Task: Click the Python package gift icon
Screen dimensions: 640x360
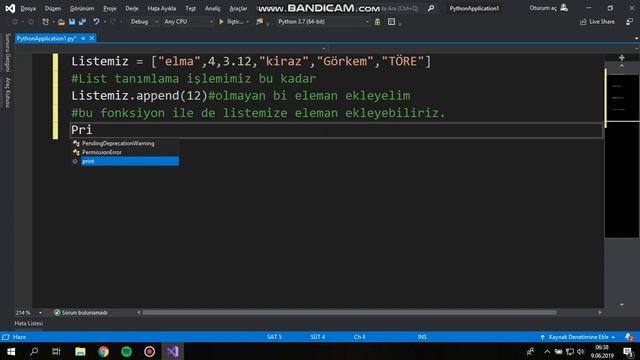Action: 378,22
